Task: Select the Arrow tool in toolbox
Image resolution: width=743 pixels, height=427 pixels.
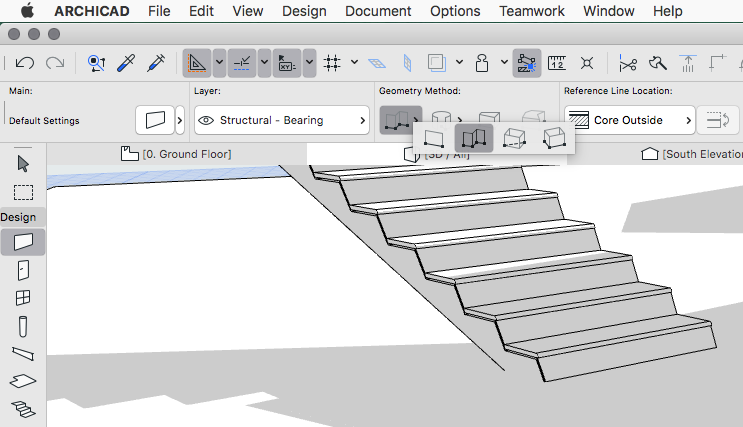Action: (23, 164)
